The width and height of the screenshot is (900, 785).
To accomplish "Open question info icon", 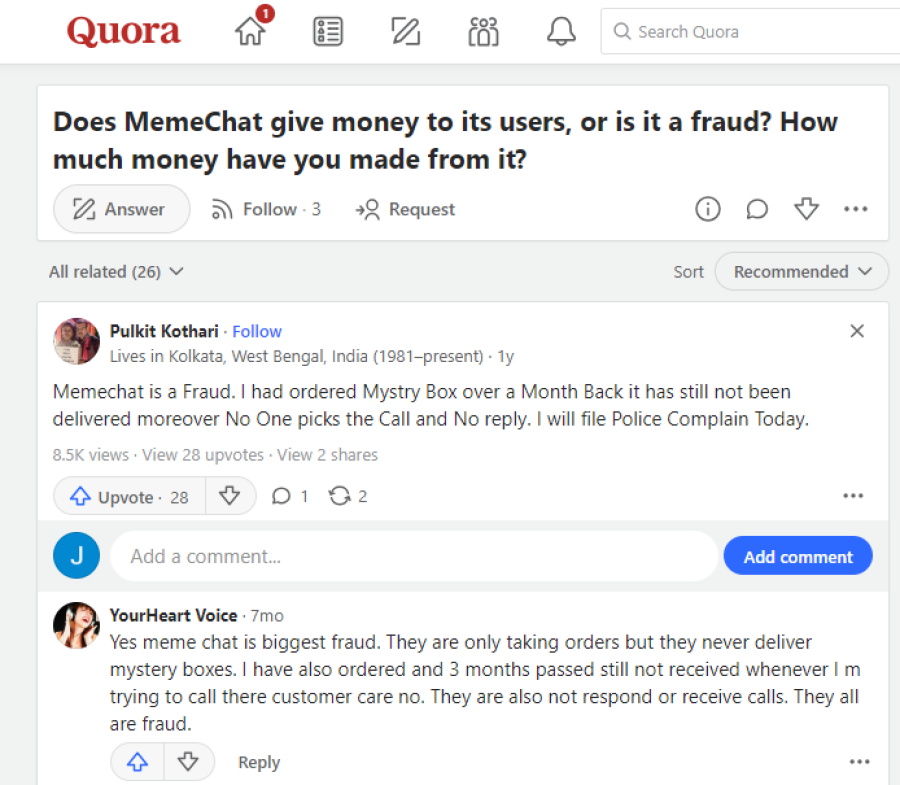I will (x=708, y=209).
